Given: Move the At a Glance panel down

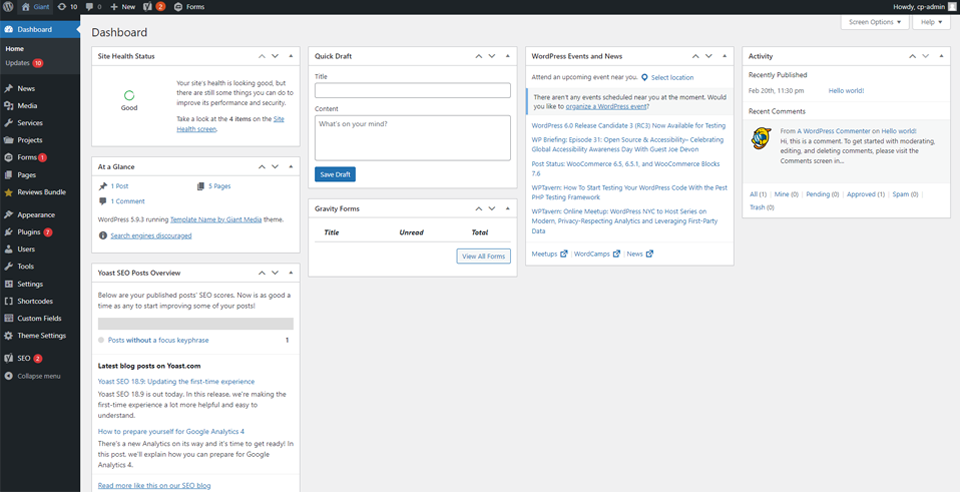Looking at the screenshot, I should tap(276, 166).
